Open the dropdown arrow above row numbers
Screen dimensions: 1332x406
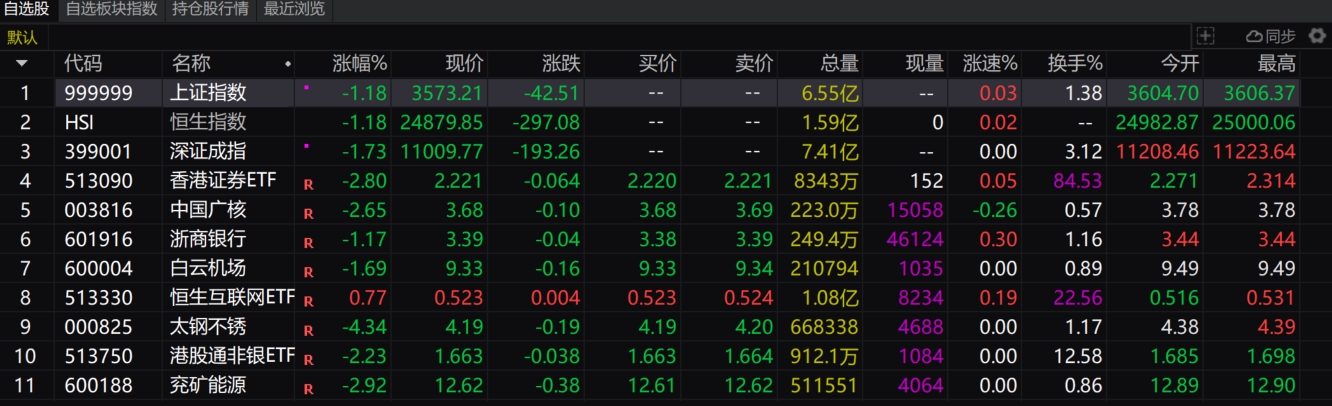[x=21, y=64]
